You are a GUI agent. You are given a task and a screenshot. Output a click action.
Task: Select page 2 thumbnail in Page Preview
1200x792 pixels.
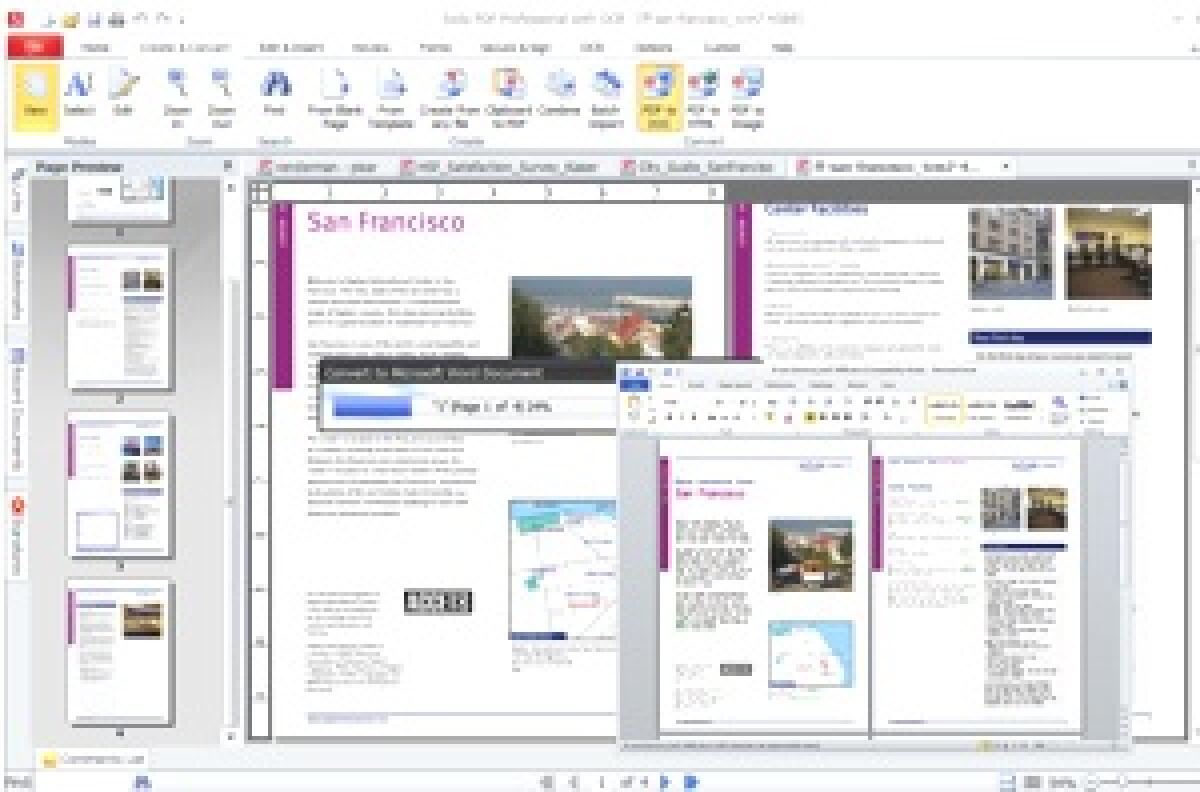pos(120,318)
